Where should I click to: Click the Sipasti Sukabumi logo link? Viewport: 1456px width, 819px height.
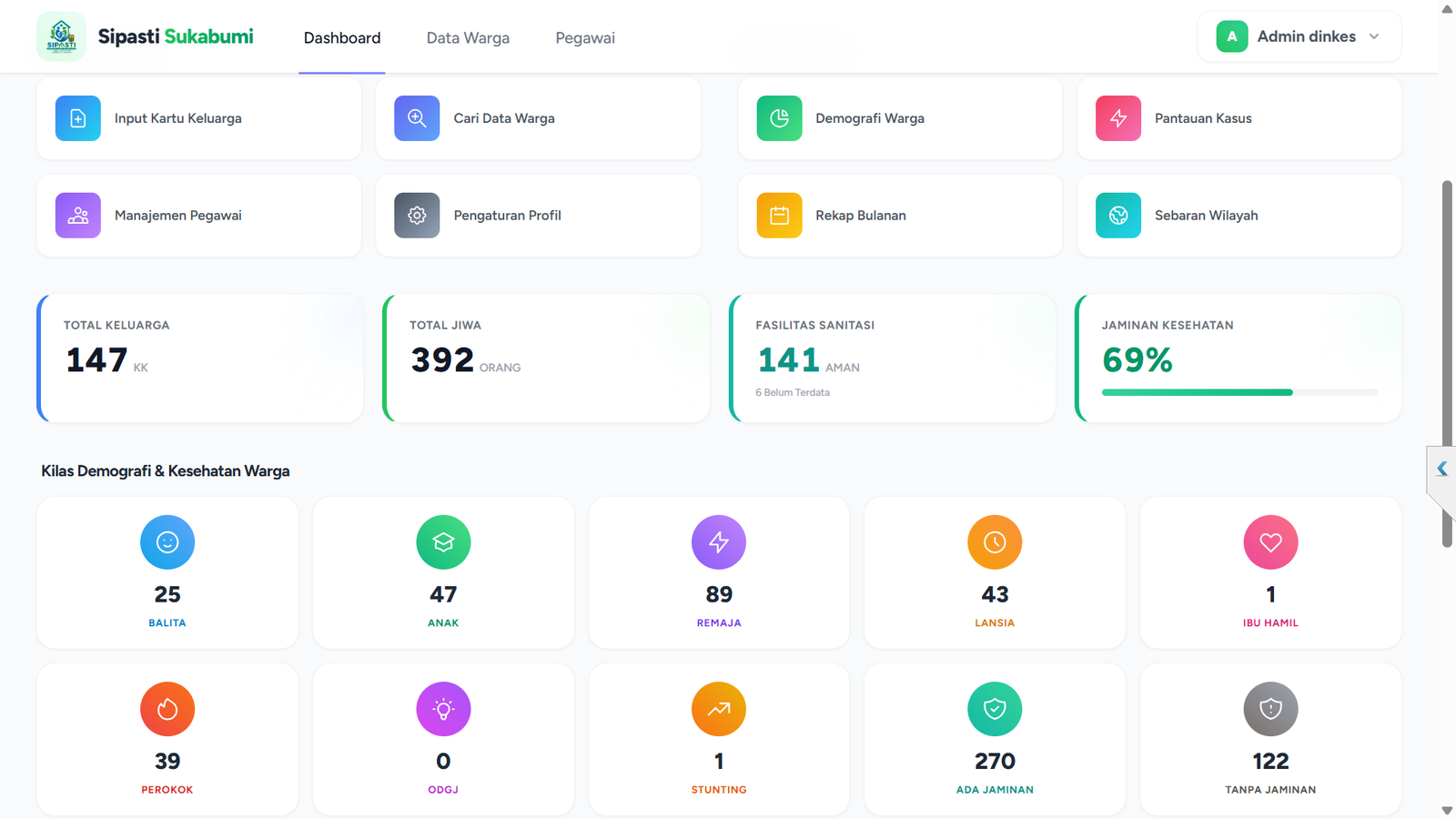[x=146, y=36]
